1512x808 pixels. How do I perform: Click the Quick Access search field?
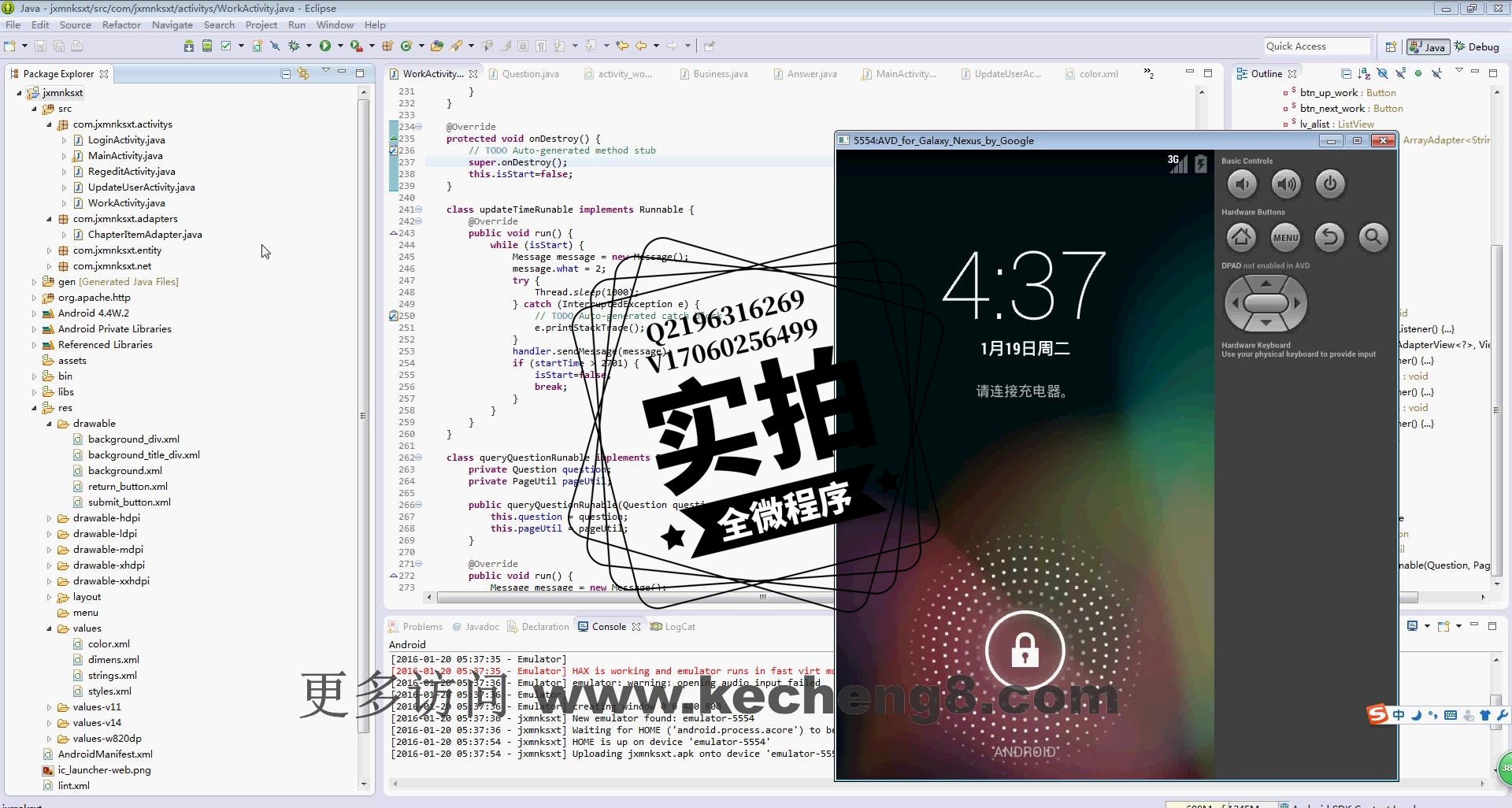(x=1317, y=46)
